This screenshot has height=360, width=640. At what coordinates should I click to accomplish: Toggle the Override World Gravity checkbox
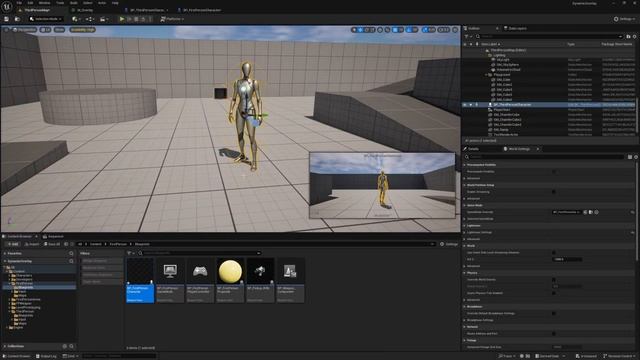tap(554, 280)
